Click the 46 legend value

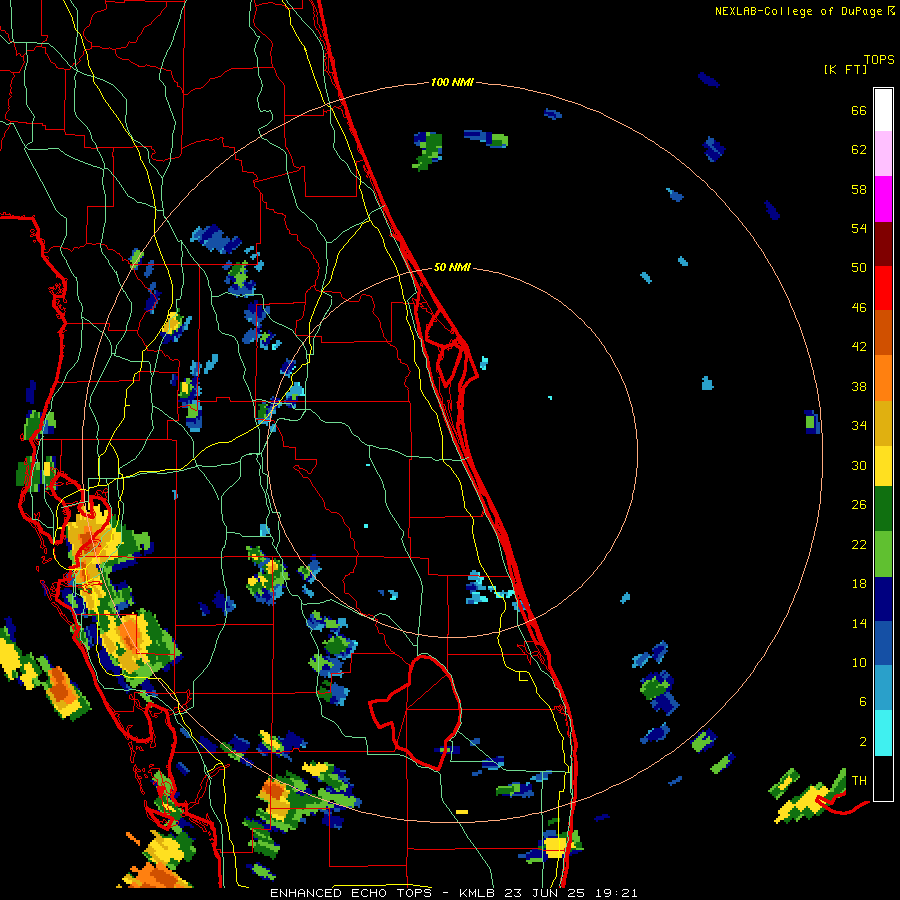[859, 308]
